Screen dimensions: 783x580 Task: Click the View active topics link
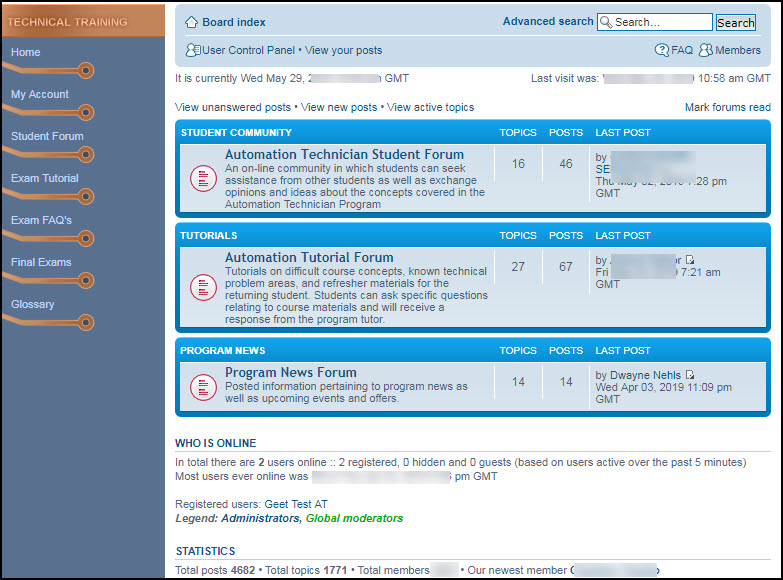pyautogui.click(x=430, y=107)
